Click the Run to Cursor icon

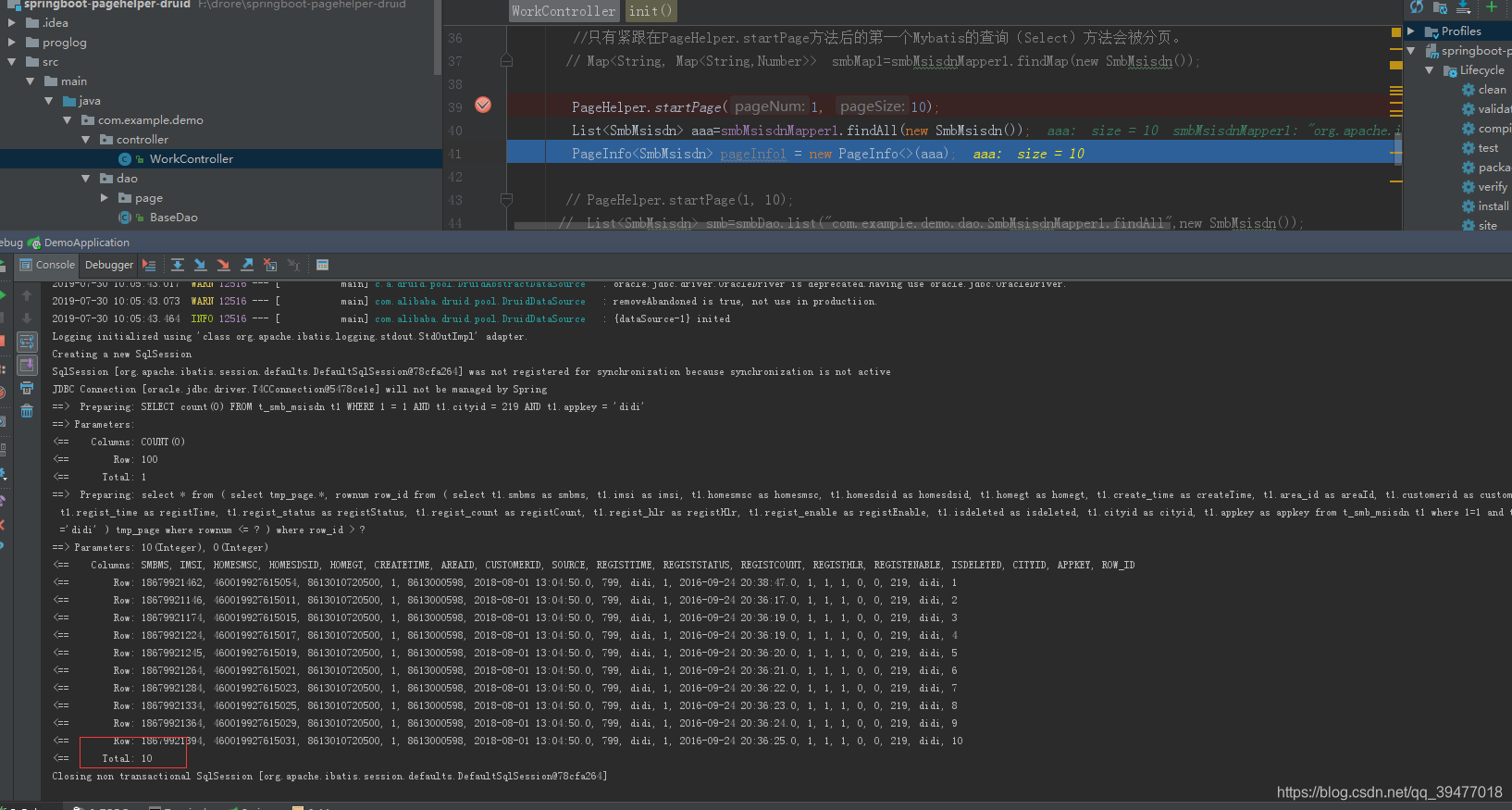click(x=293, y=265)
